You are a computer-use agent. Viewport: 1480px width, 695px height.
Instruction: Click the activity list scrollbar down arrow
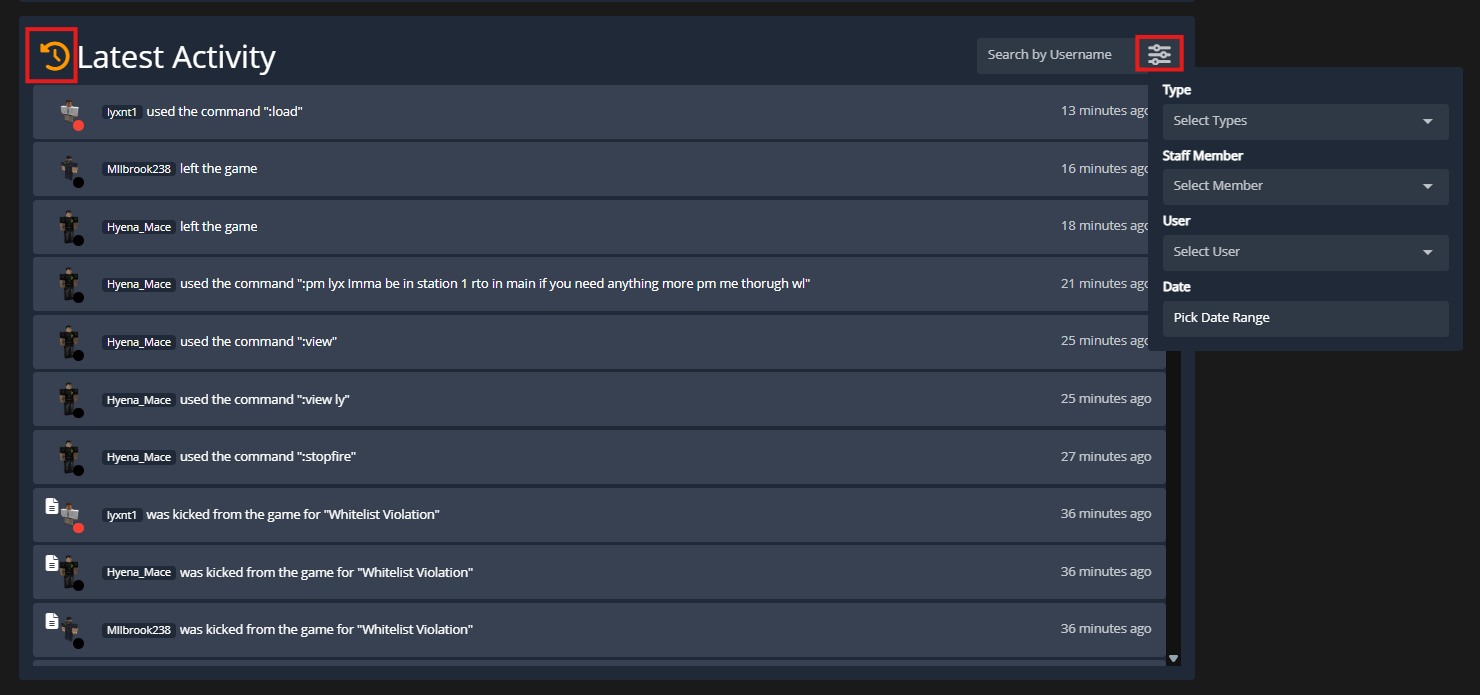1174,658
